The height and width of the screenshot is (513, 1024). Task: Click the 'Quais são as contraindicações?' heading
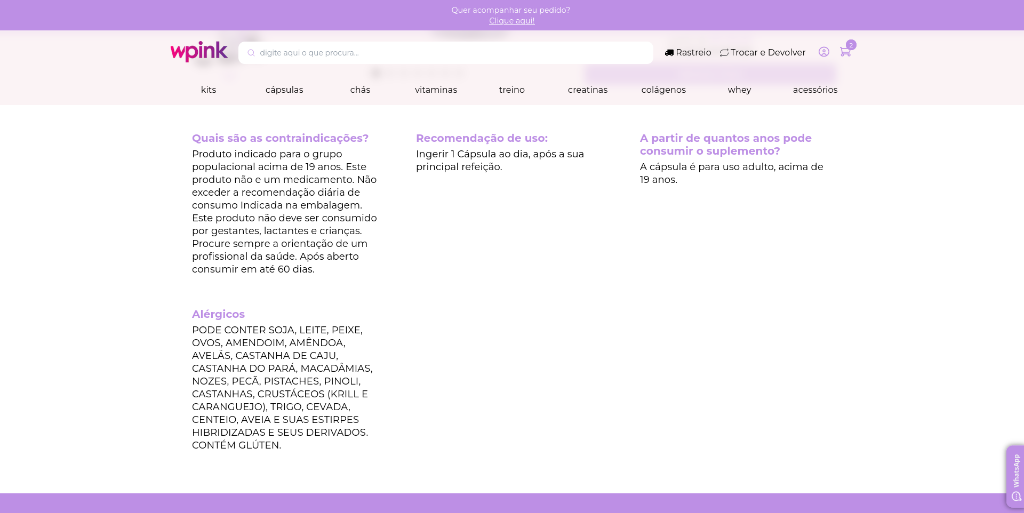pyautogui.click(x=280, y=138)
